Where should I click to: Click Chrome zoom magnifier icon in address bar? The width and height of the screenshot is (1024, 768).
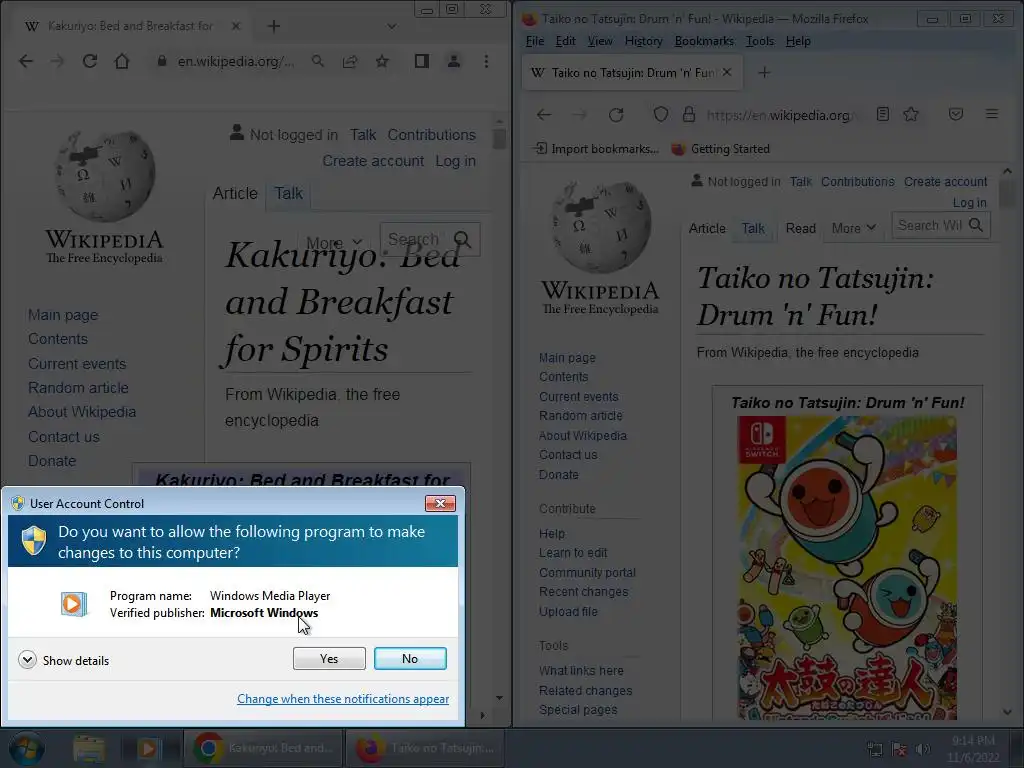point(318,61)
